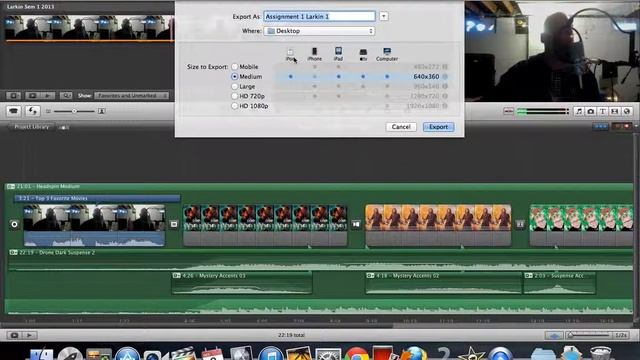
Task: Select the 'Top 3 Favorite Movies' title bar
Action: (97, 198)
